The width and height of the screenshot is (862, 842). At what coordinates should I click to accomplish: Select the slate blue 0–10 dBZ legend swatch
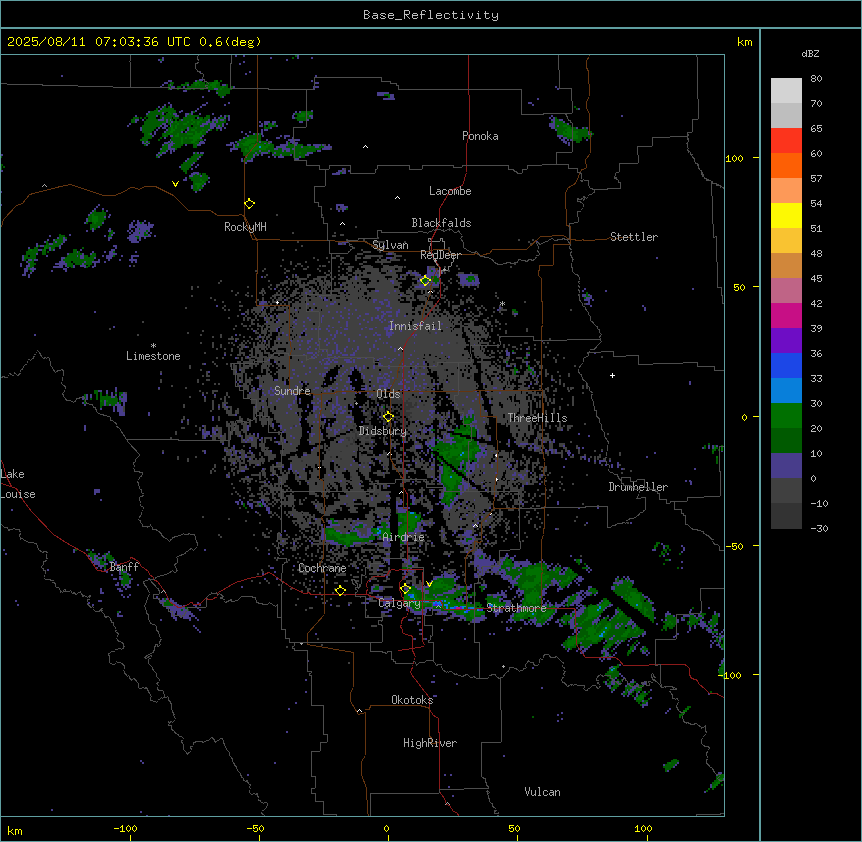tap(786, 466)
